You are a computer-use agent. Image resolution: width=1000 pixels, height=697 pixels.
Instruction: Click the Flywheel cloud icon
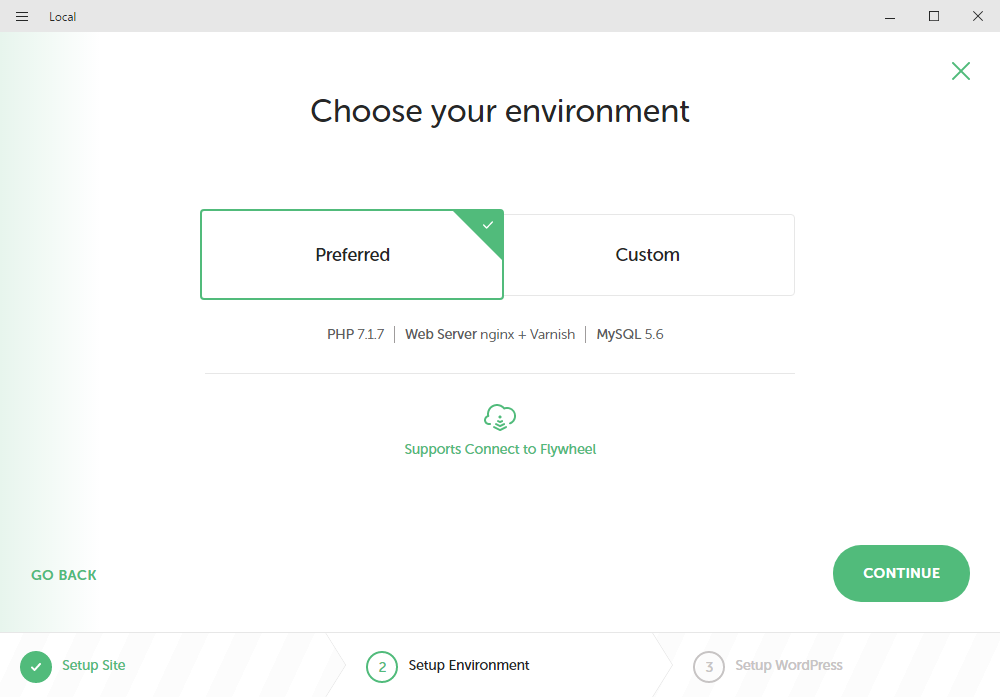coord(500,417)
